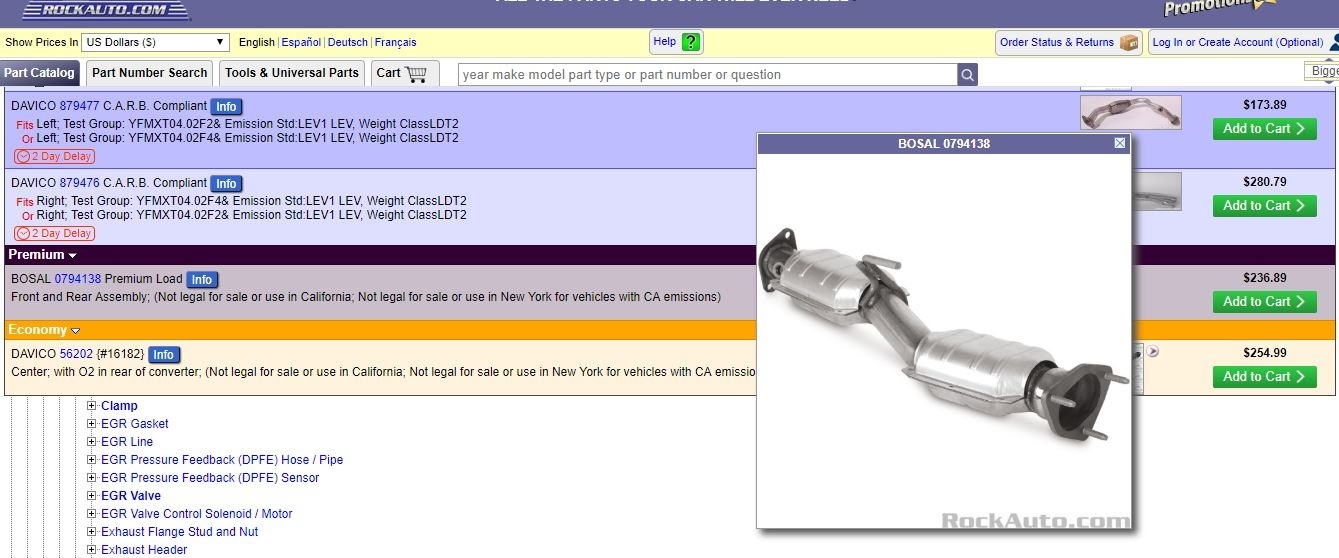Viewport: 1339px width, 558px height.
Task: Open DAVICO 879477 product thumbnail
Action: click(x=1130, y=113)
